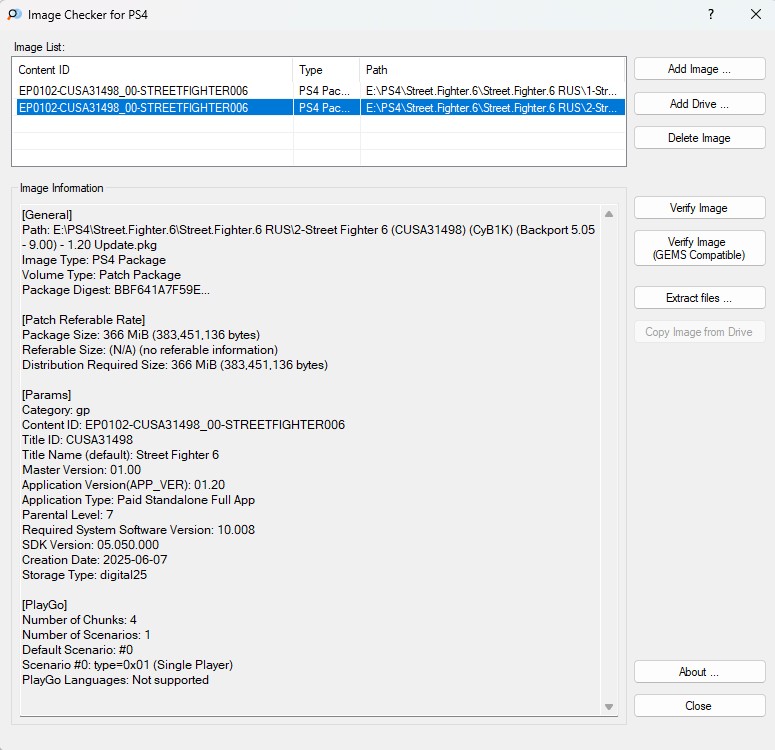Click the Title Name (default): Street Fighter 6 line
The image size is (775, 750).
click(x=121, y=455)
